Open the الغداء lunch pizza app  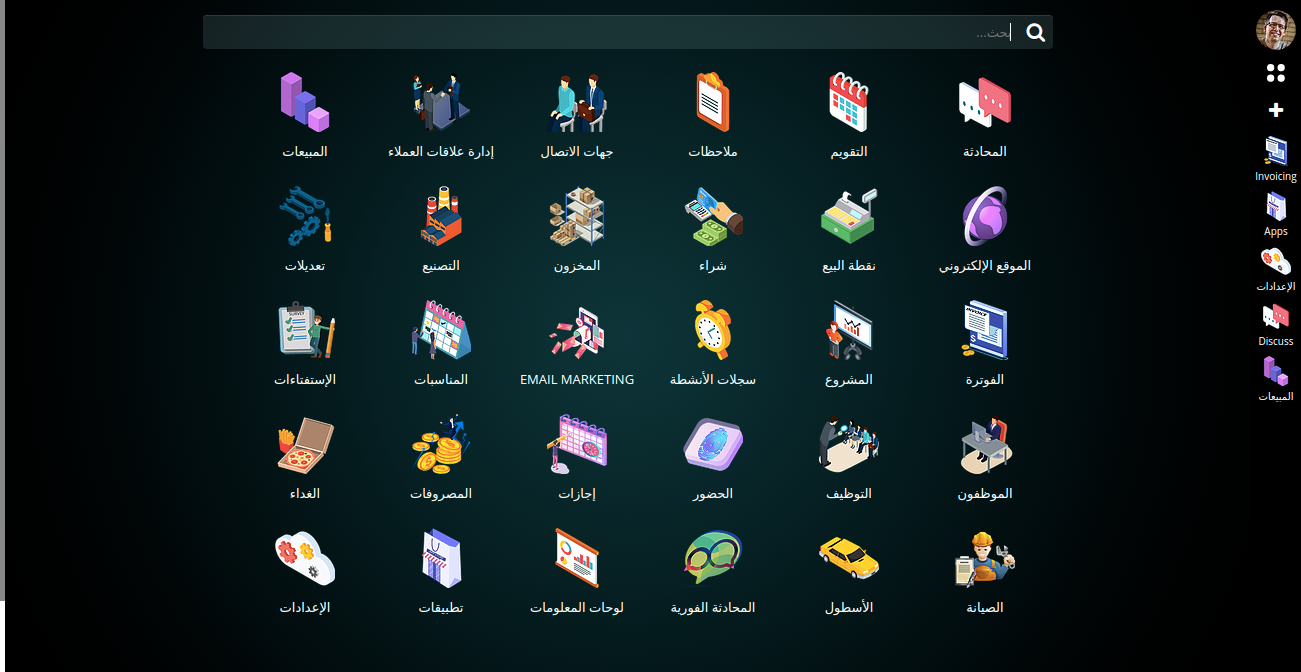[305, 445]
